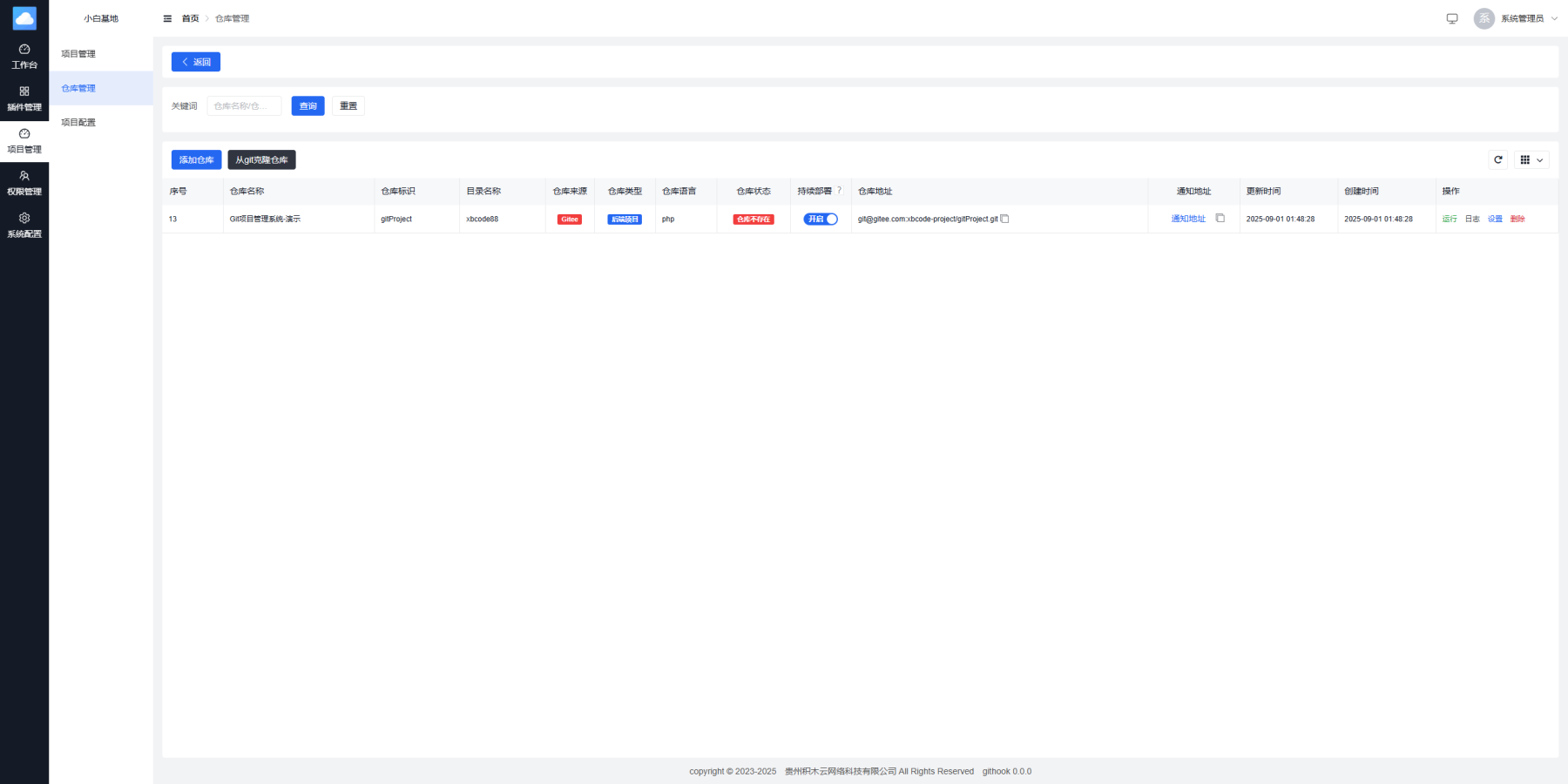The image size is (1568, 784).
Task: Click the 通知地址 link in row
Action: [1188, 219]
